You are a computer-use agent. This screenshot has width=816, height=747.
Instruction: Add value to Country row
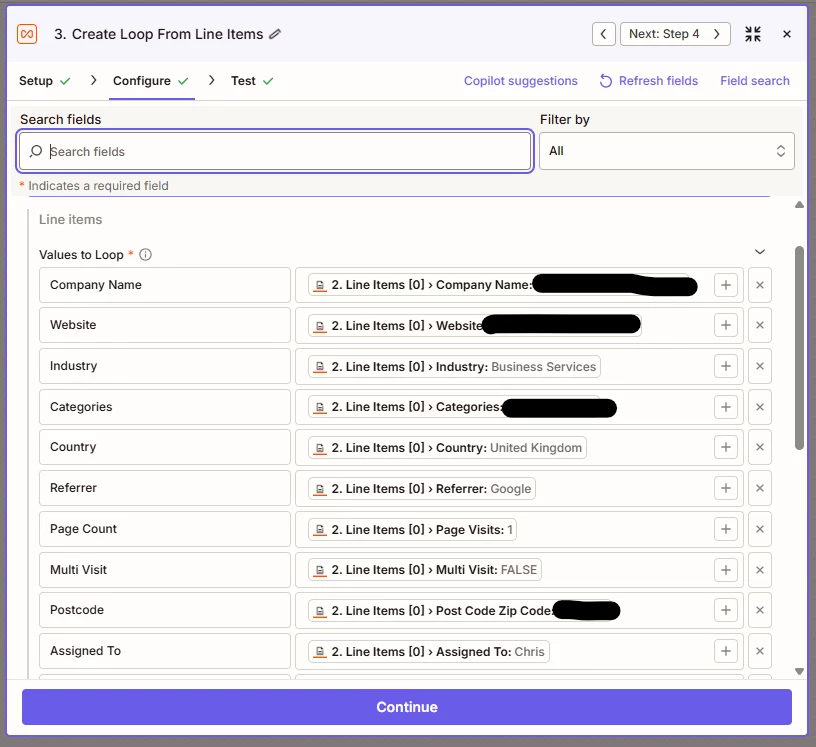[x=726, y=447]
